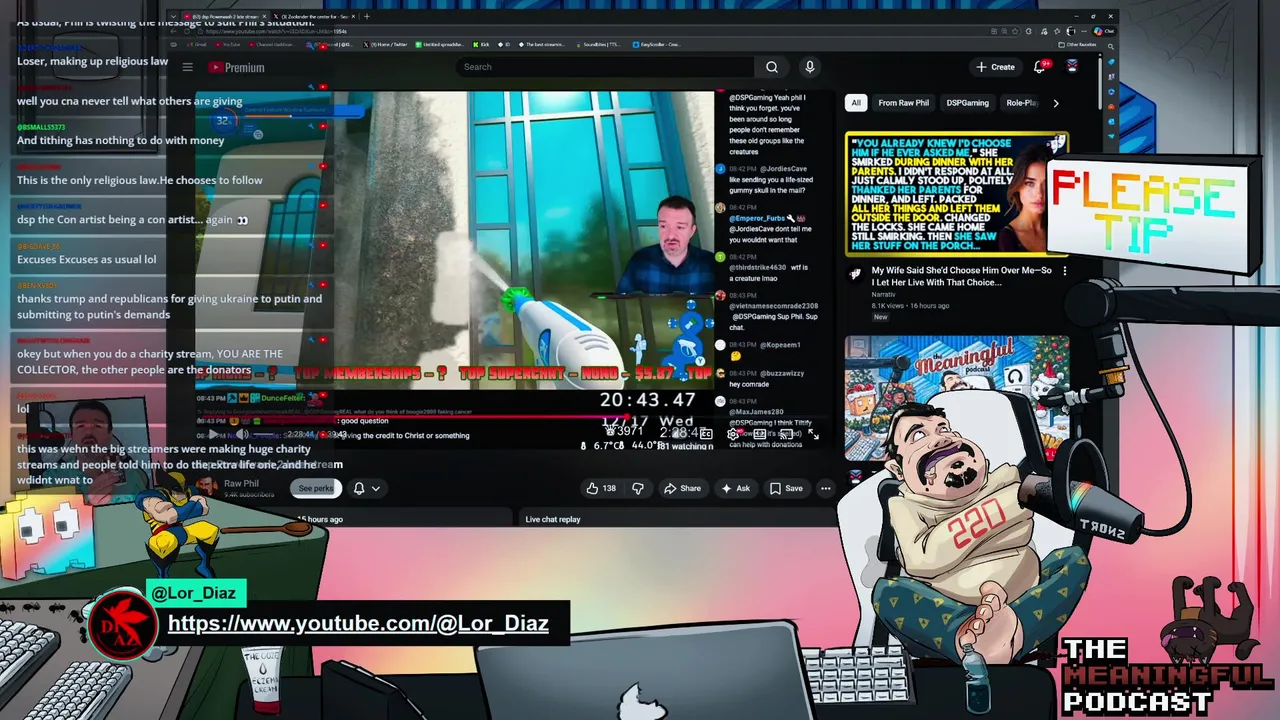Open the tab search dropdown arrow
This screenshot has width=1280, height=720.
point(173,16)
